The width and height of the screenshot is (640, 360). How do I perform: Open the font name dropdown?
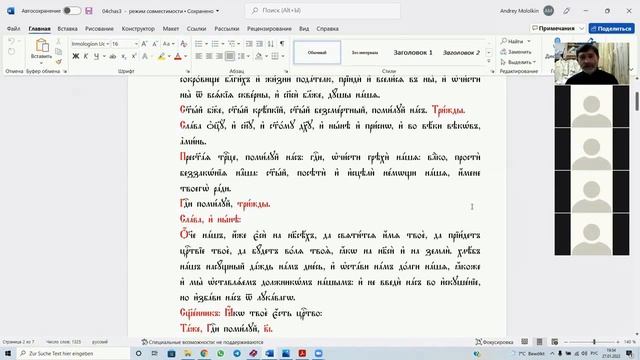(x=108, y=44)
